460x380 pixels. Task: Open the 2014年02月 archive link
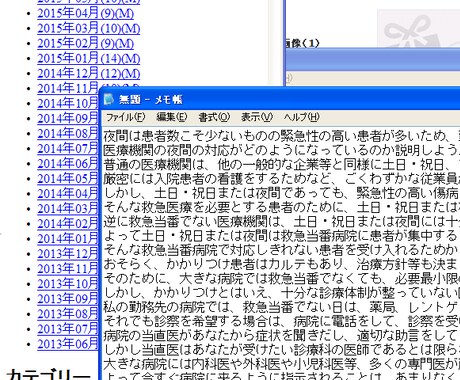68,224
